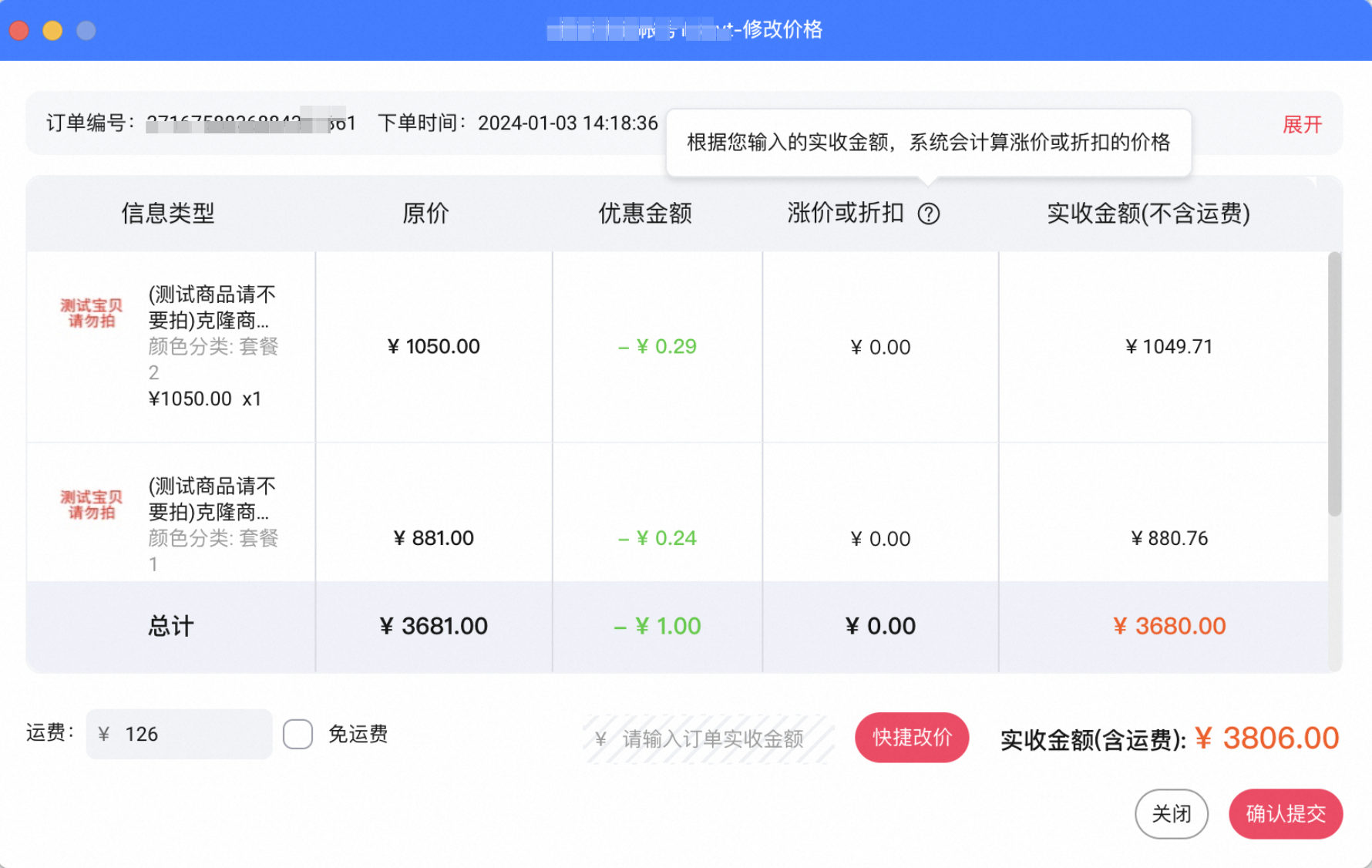Tick the 免运费 checkbox
Screen dimensions: 1372x868
click(x=298, y=734)
